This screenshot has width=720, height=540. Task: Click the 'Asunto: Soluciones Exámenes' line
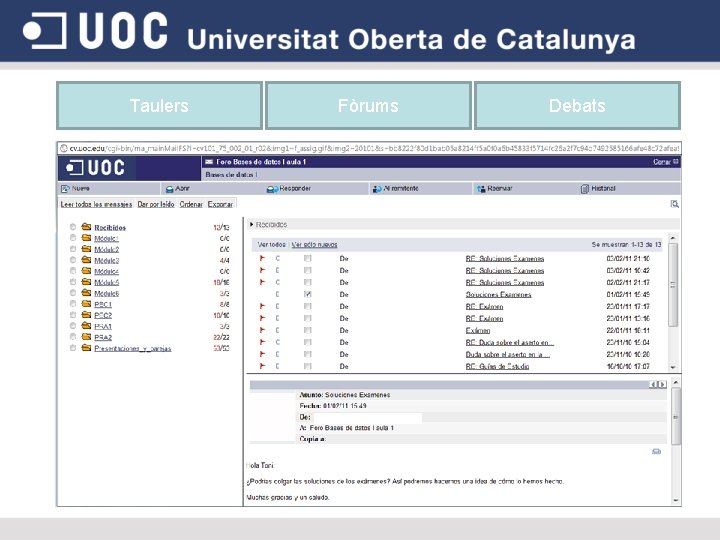pos(345,395)
